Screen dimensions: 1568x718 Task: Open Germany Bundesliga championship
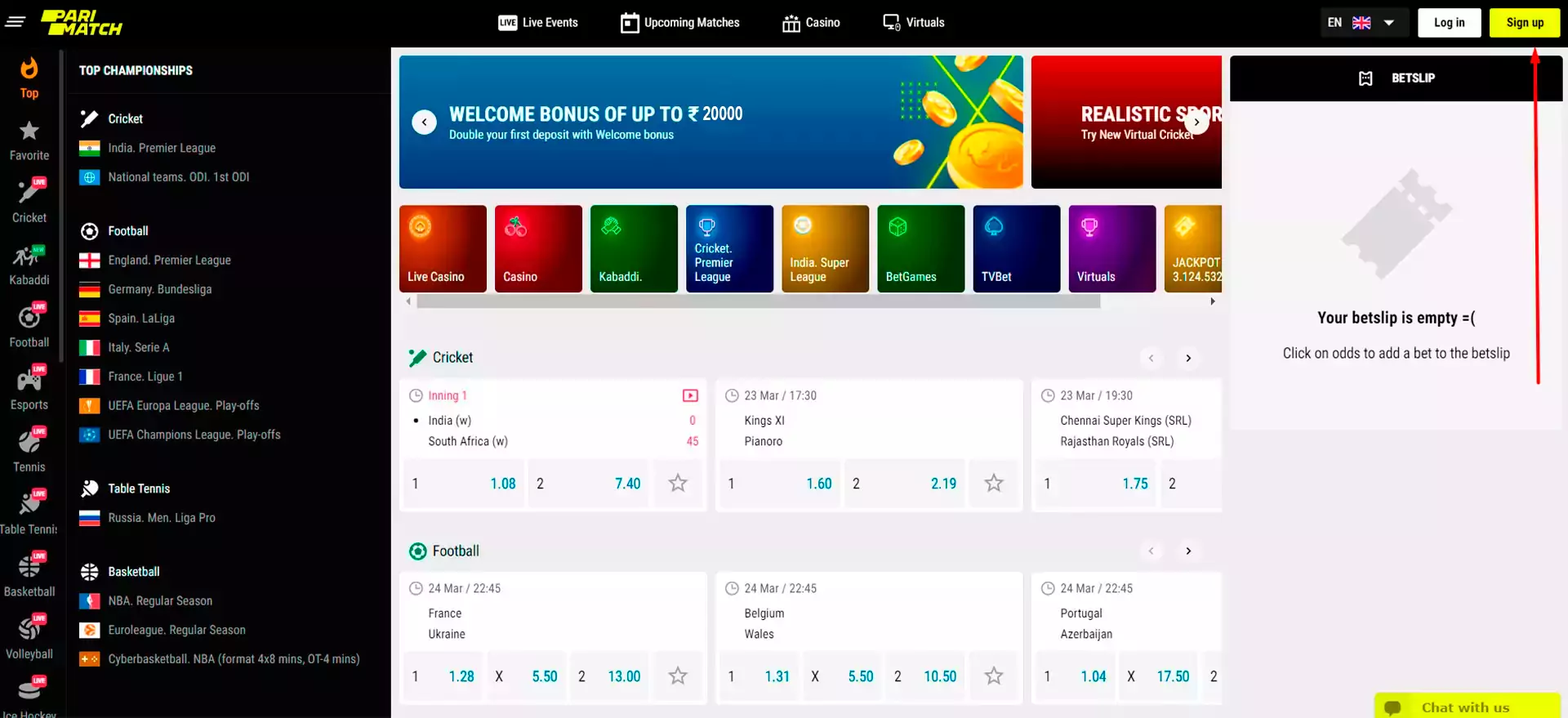tap(159, 289)
